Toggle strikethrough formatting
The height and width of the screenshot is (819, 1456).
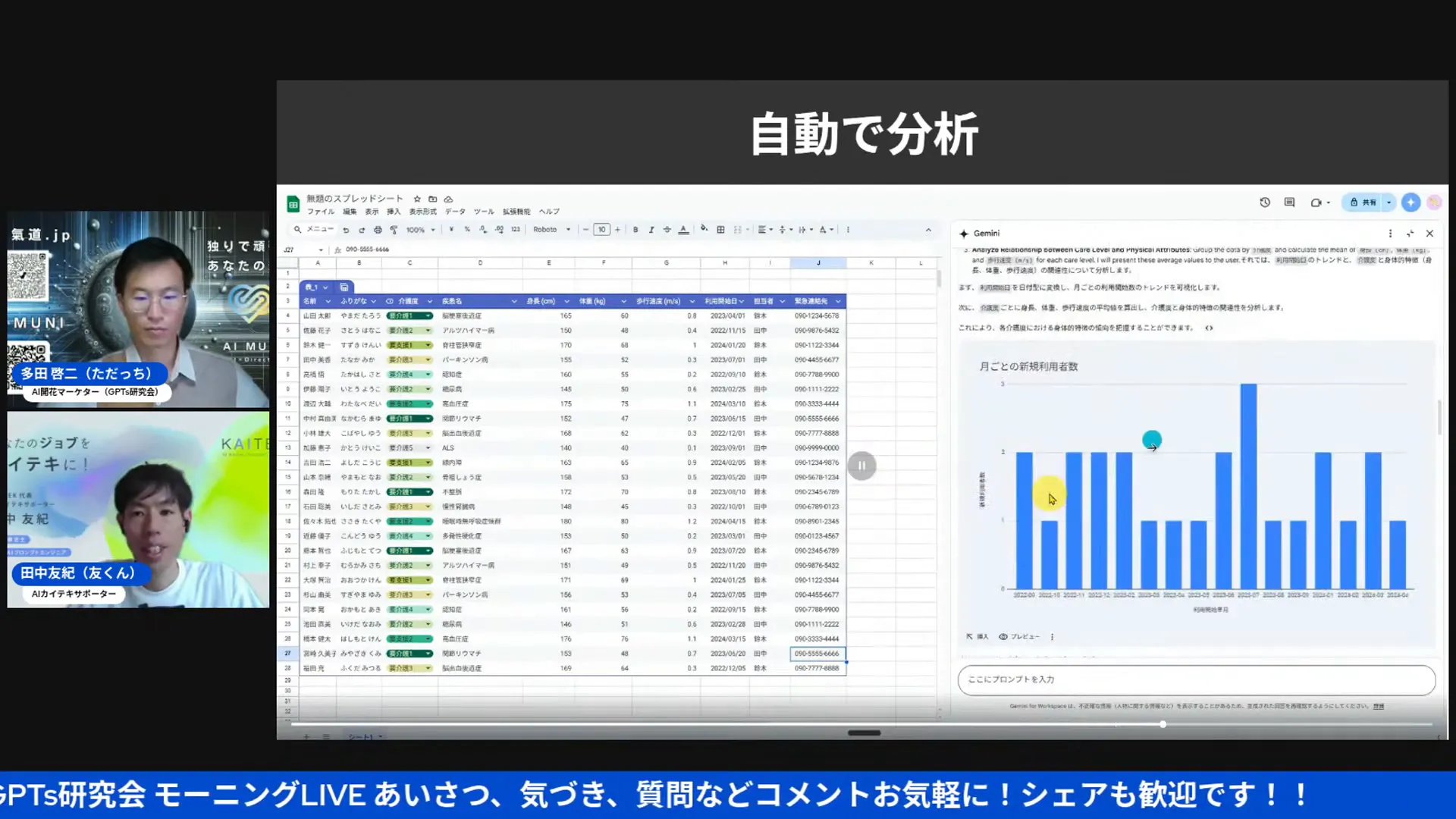[667, 230]
